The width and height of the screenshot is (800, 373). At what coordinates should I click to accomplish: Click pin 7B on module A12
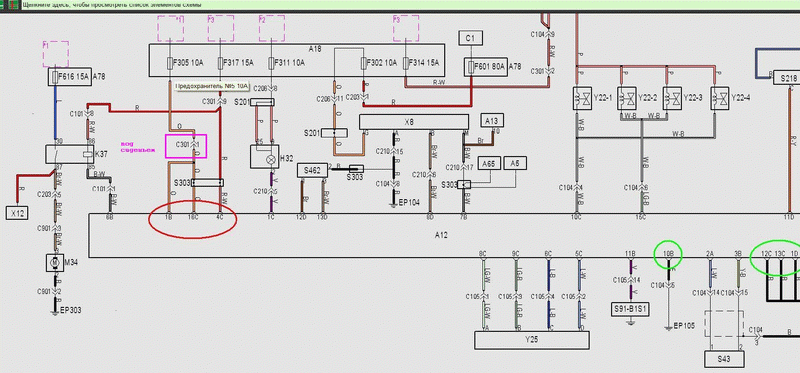(463, 217)
